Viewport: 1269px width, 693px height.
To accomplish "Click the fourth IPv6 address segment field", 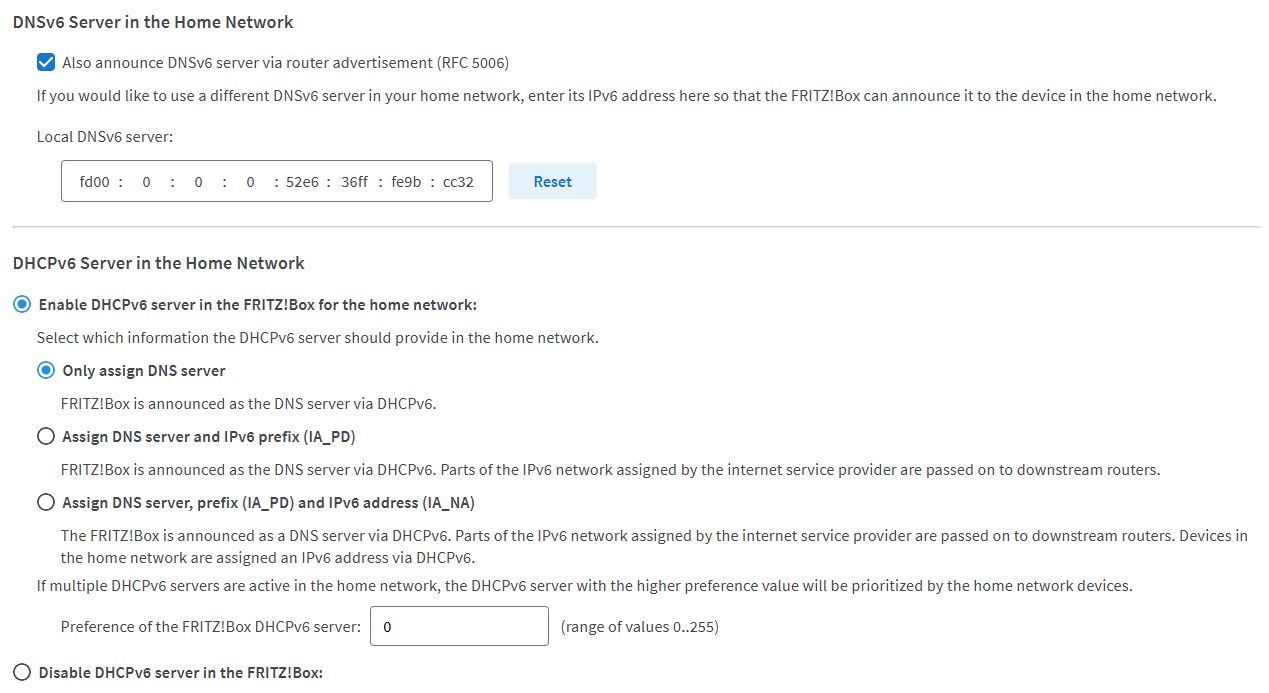I will coord(250,182).
